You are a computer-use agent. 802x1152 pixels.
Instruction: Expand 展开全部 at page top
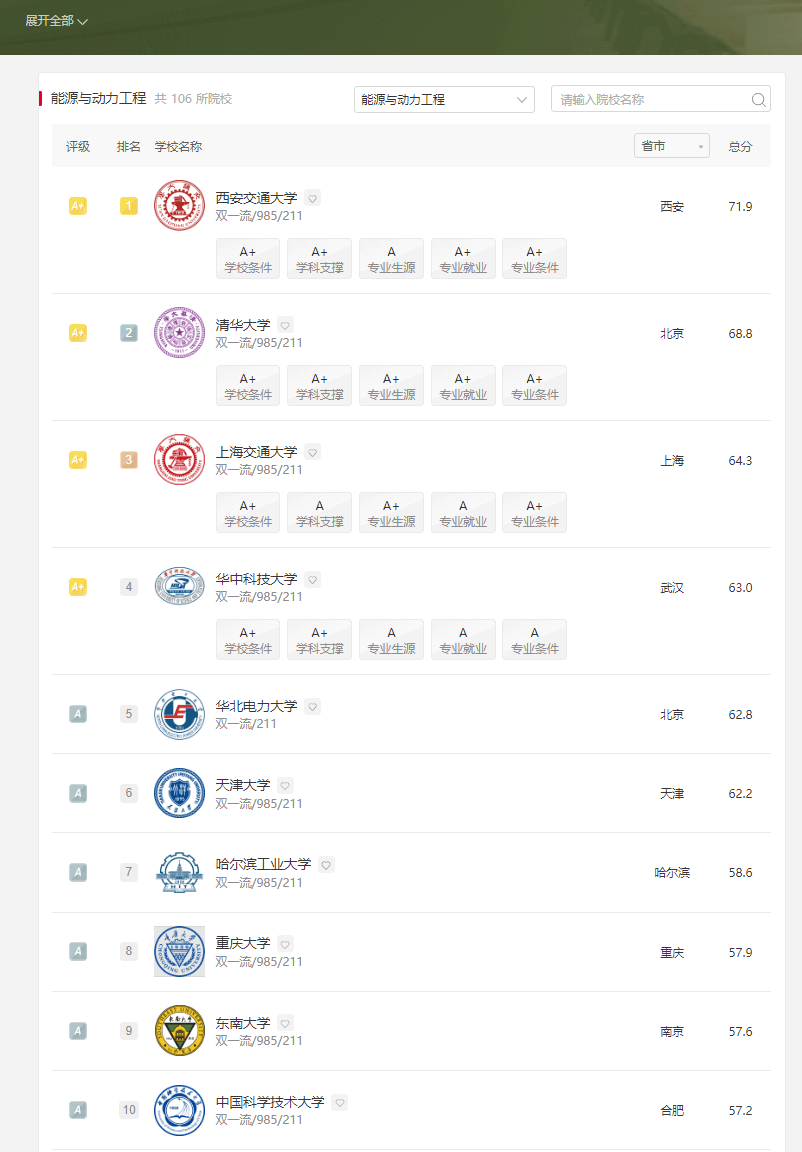(57, 21)
